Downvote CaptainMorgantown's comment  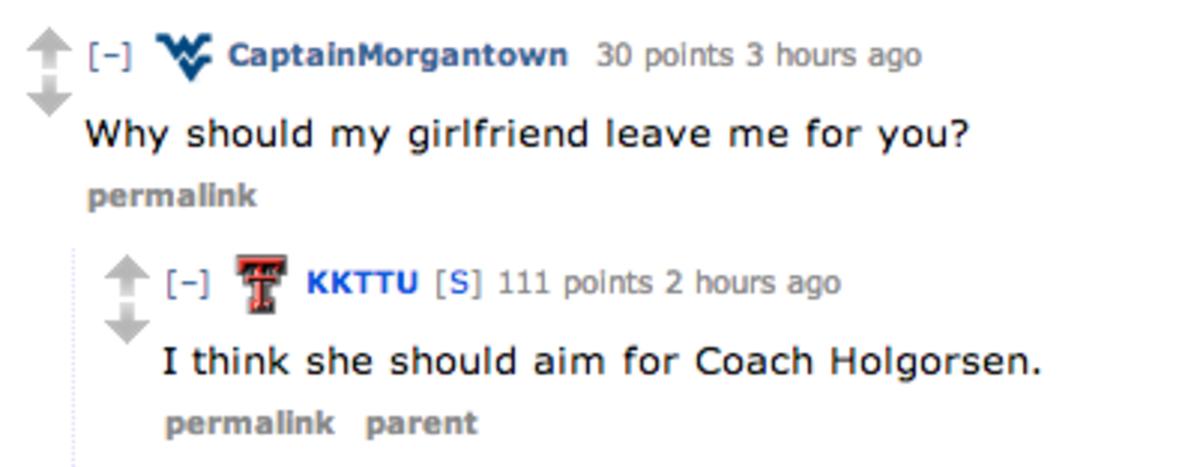pos(47,98)
